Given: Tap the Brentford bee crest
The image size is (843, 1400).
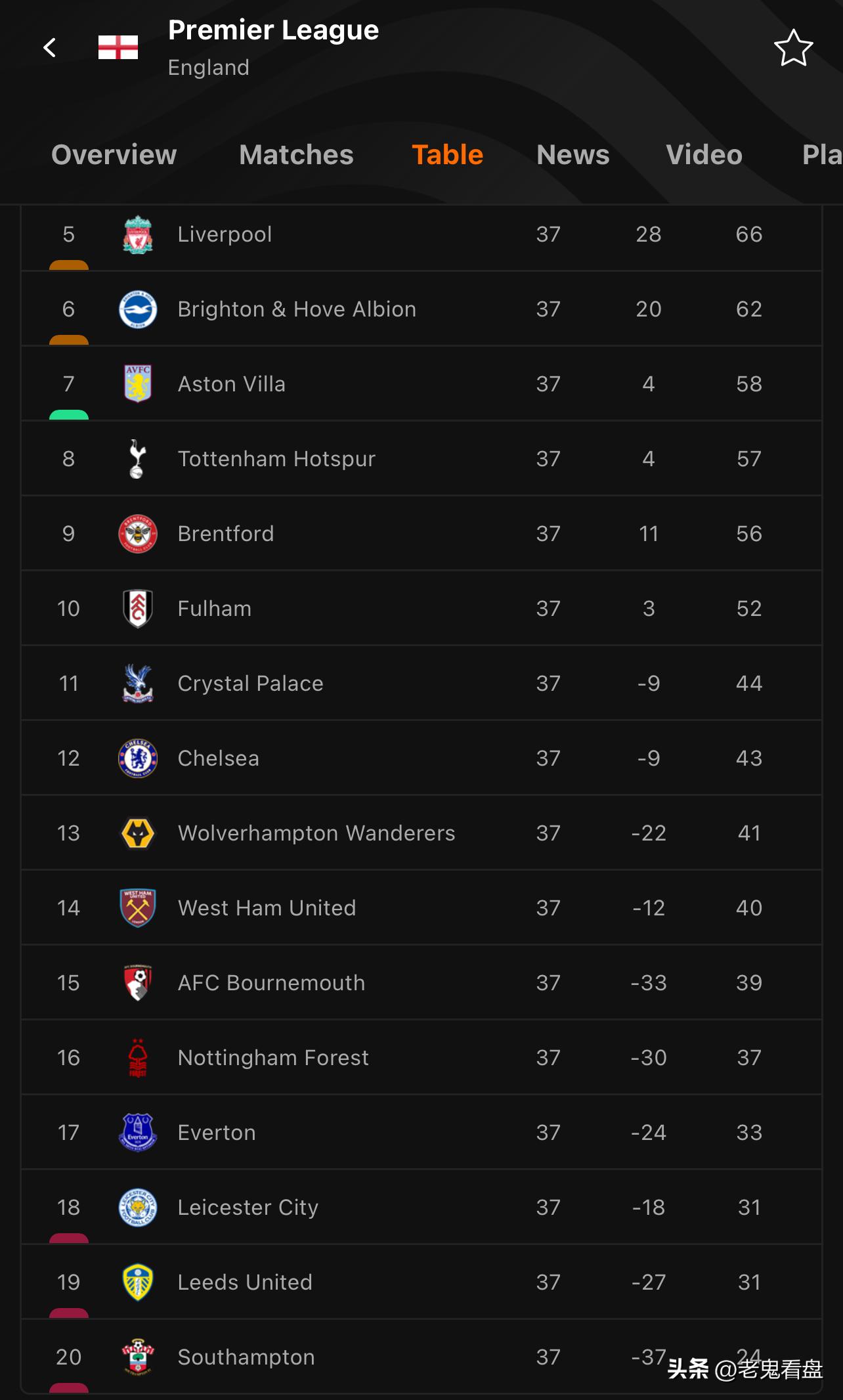Looking at the screenshot, I should point(138,534).
